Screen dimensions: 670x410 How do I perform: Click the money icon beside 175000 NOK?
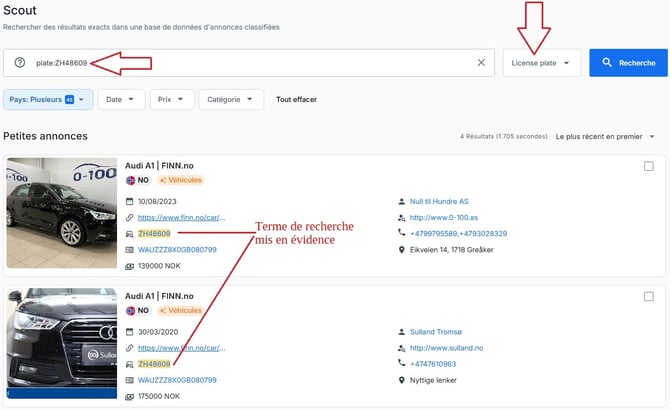[129, 396]
